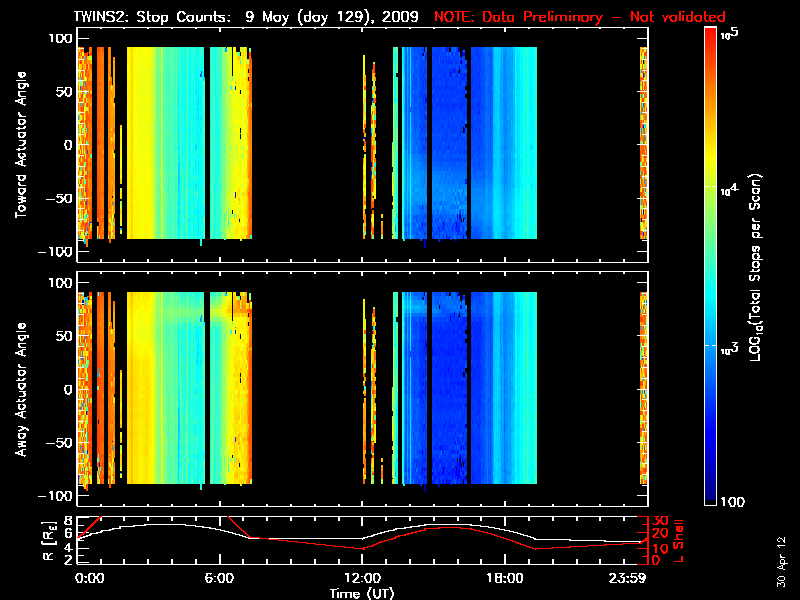
Task: Click the 6:00 time tick label
Action: pos(219,578)
